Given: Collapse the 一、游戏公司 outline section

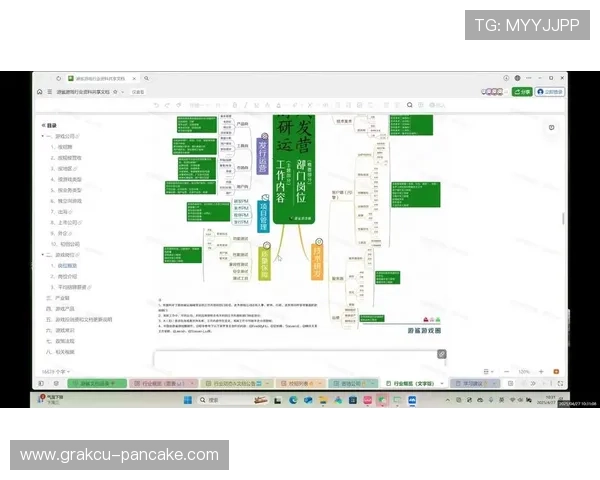Looking at the screenshot, I should pos(42,136).
